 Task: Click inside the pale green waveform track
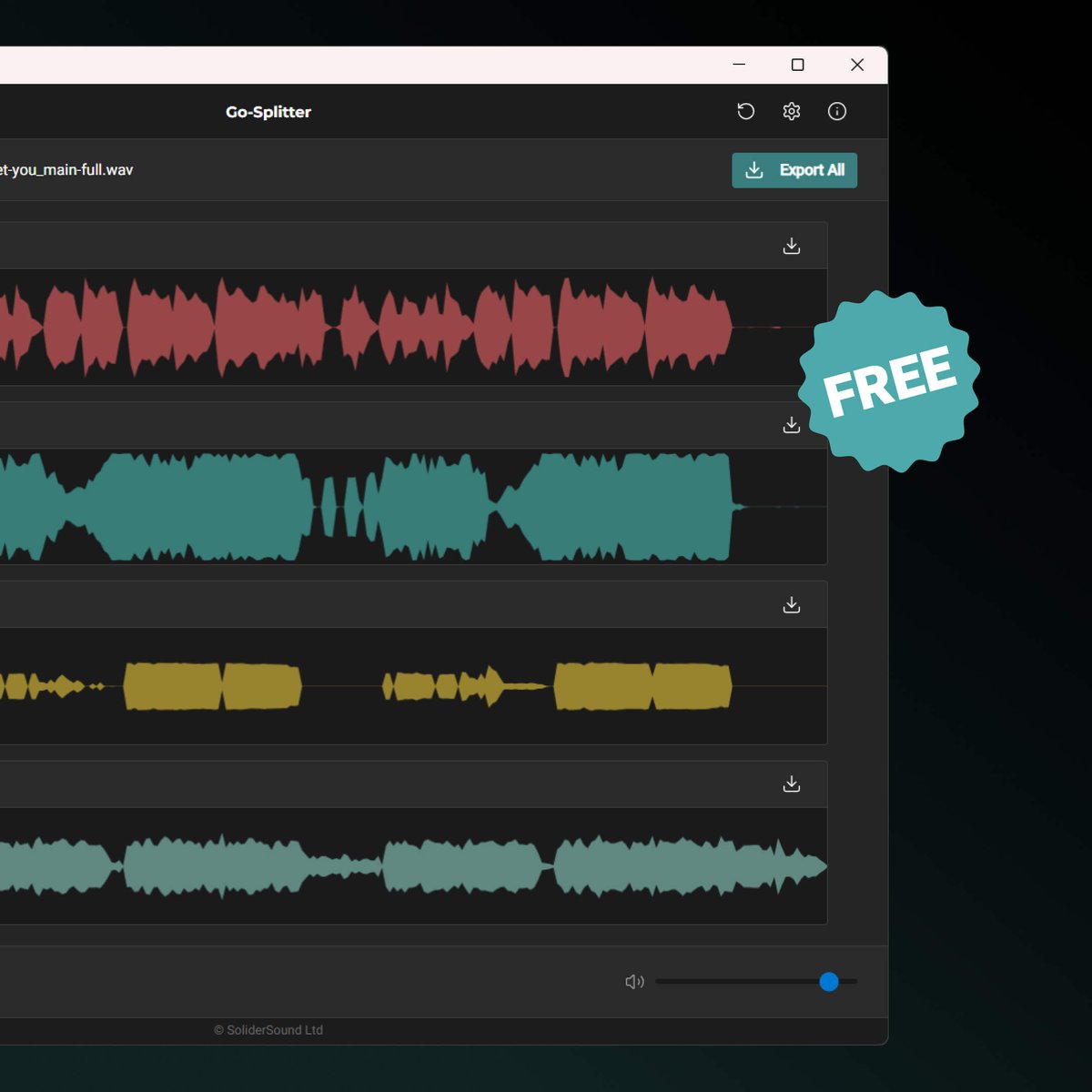[x=413, y=865]
